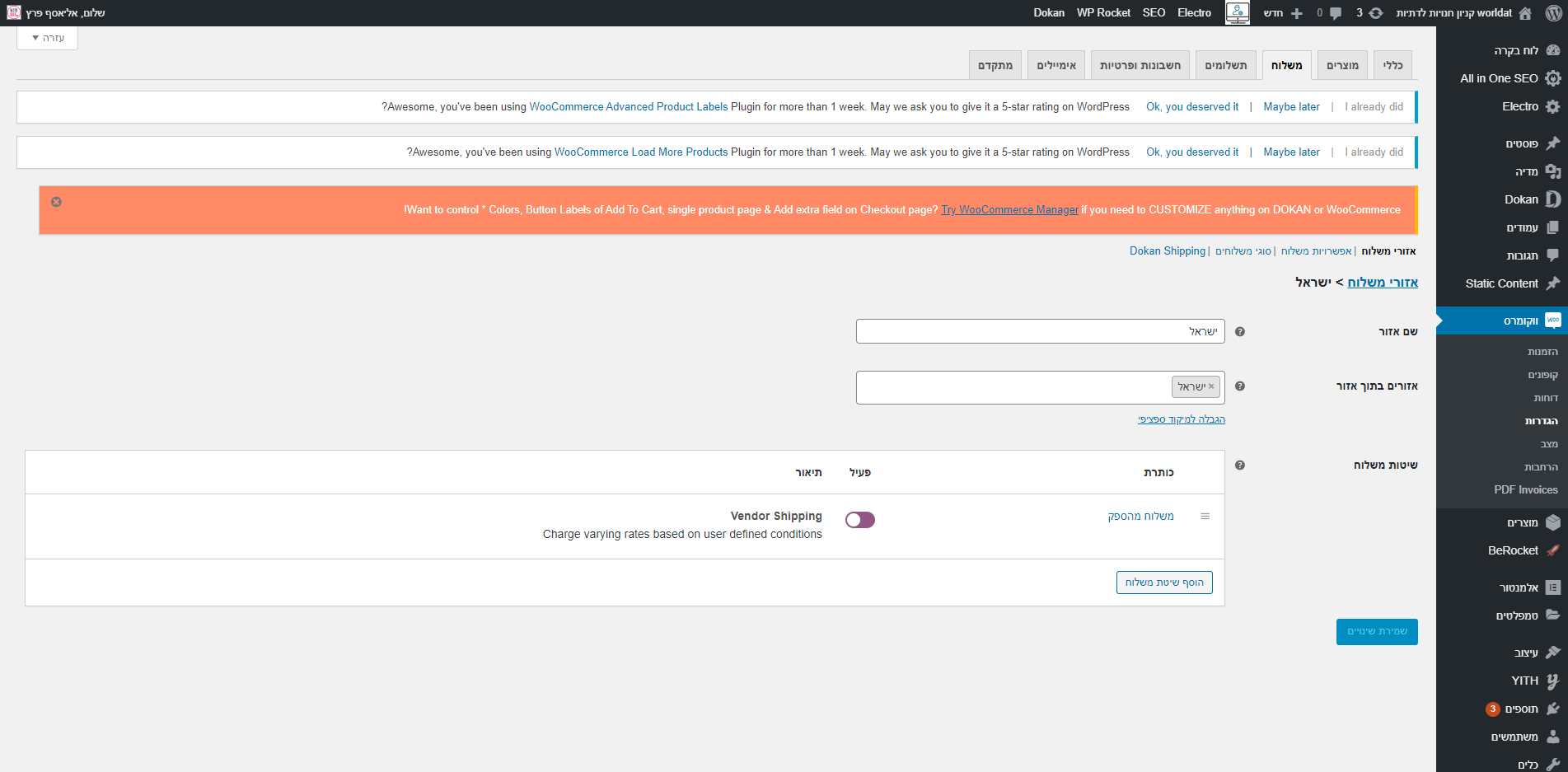Click the All in One SEO gear icon
This screenshot has width=1568, height=772.
click(x=1553, y=78)
